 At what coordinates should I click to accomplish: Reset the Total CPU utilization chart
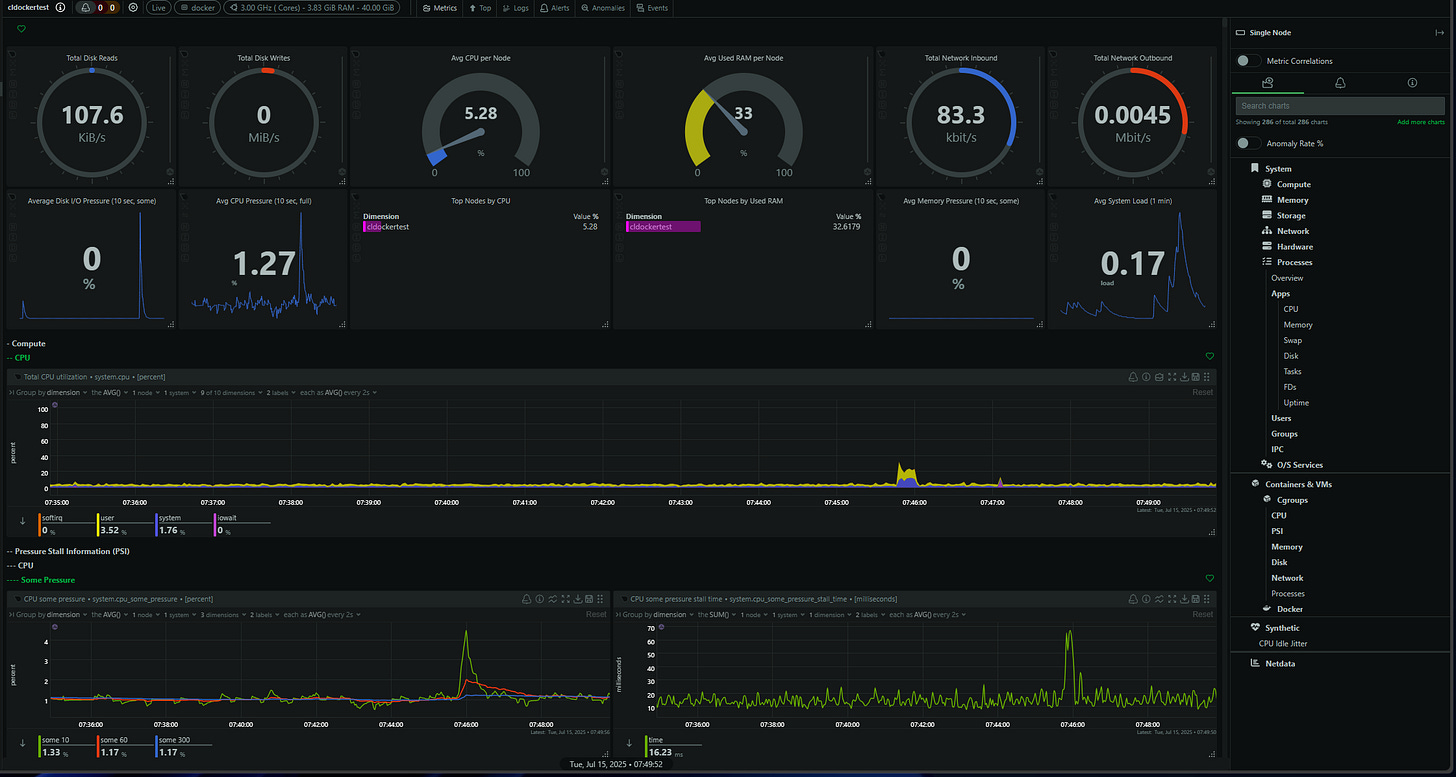[1203, 393]
